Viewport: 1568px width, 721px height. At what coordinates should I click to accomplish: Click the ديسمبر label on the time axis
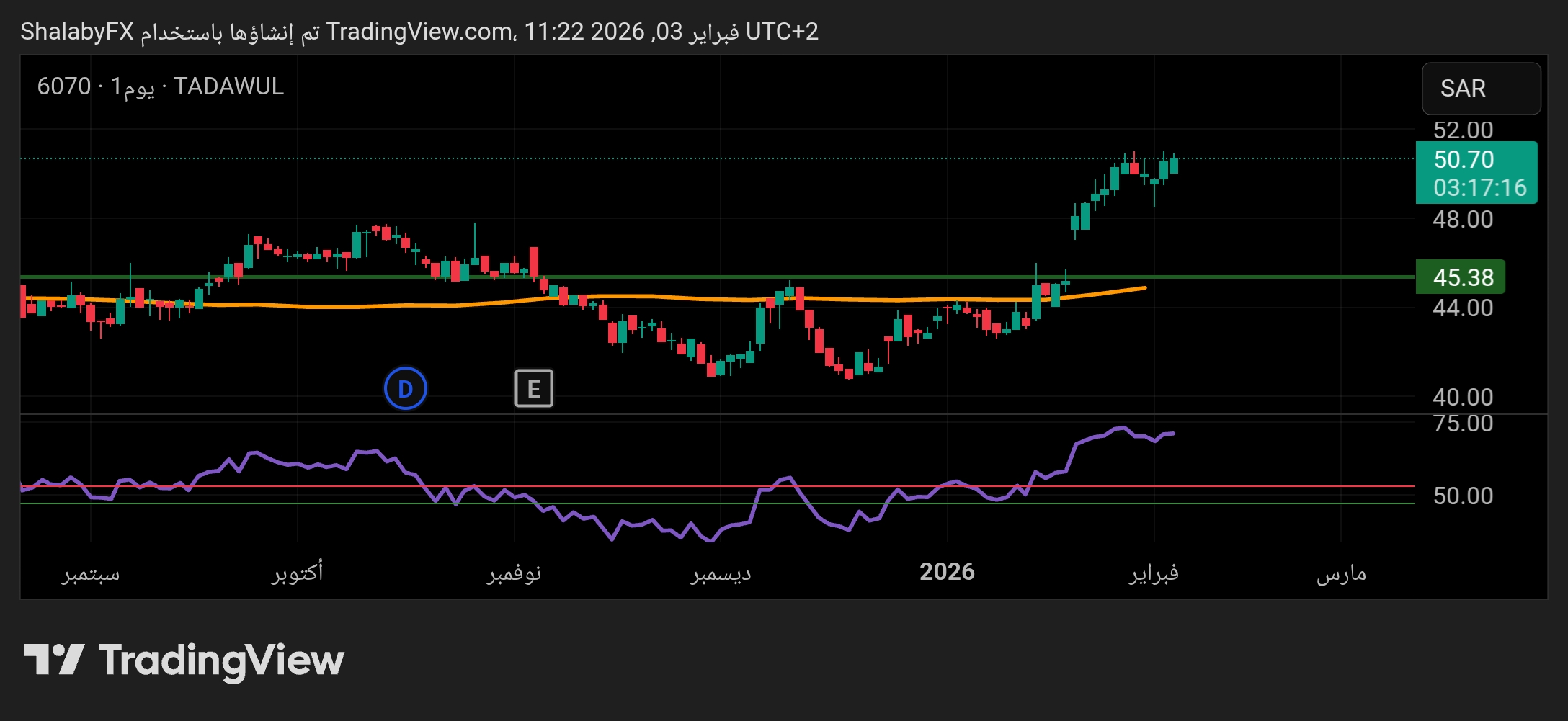pos(721,573)
